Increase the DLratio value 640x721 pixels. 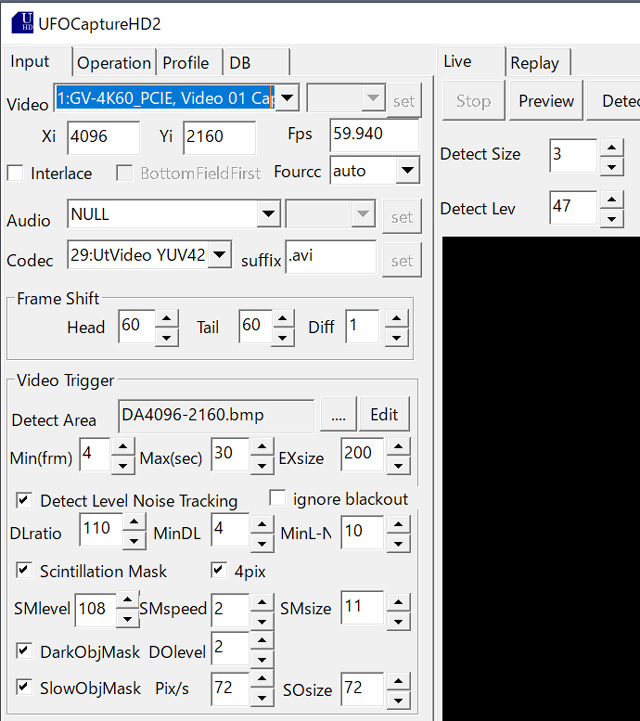(x=134, y=522)
